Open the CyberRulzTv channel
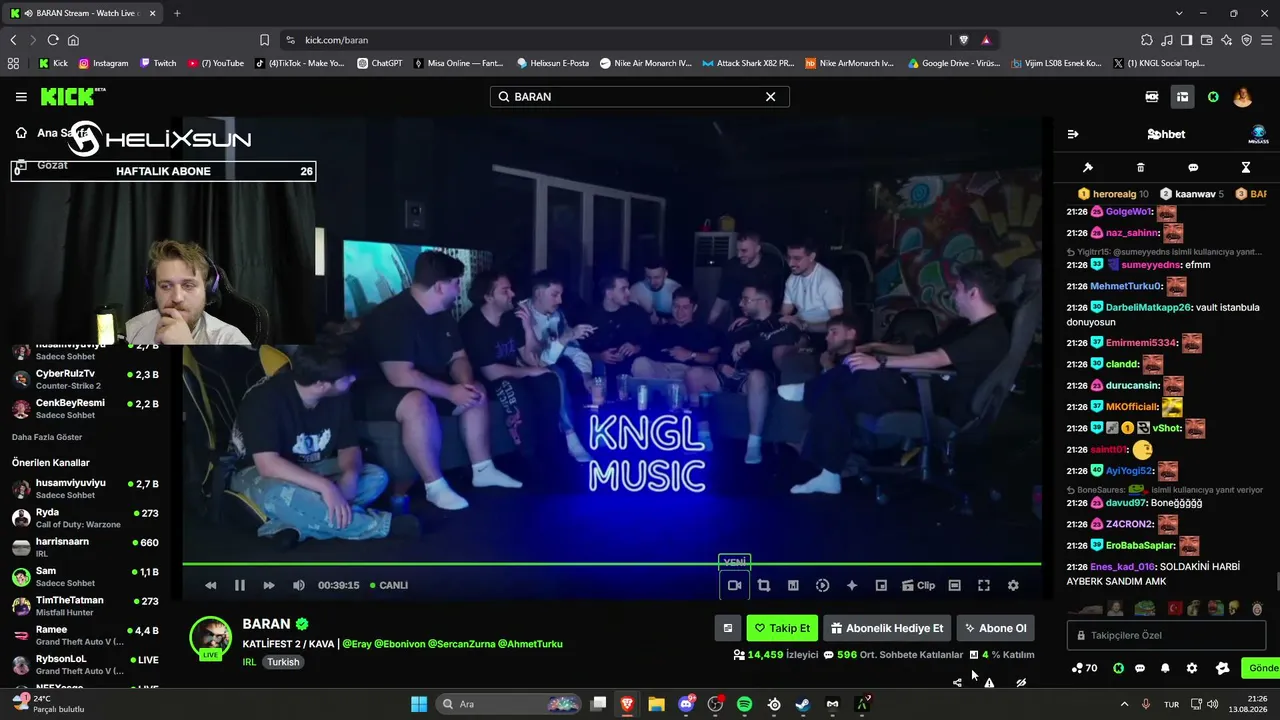This screenshot has height=720, width=1280. (x=85, y=379)
